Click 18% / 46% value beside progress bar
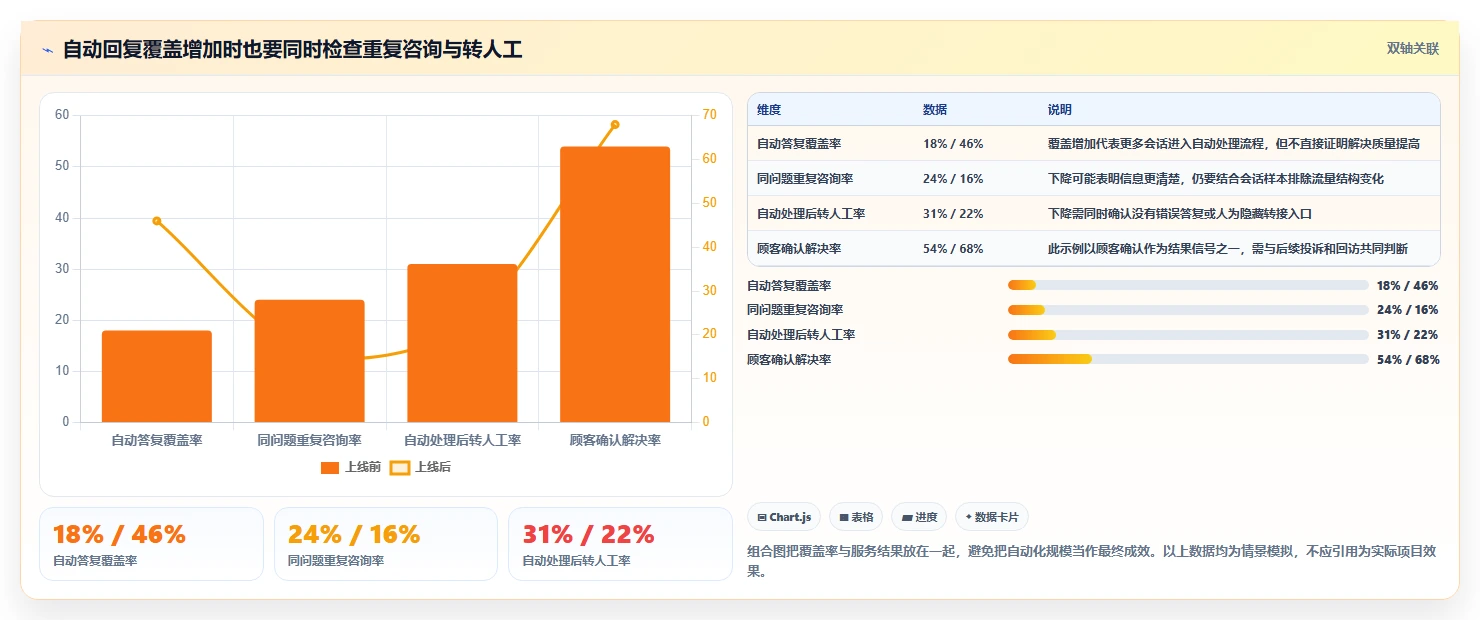This screenshot has width=1480, height=620. tap(1408, 286)
